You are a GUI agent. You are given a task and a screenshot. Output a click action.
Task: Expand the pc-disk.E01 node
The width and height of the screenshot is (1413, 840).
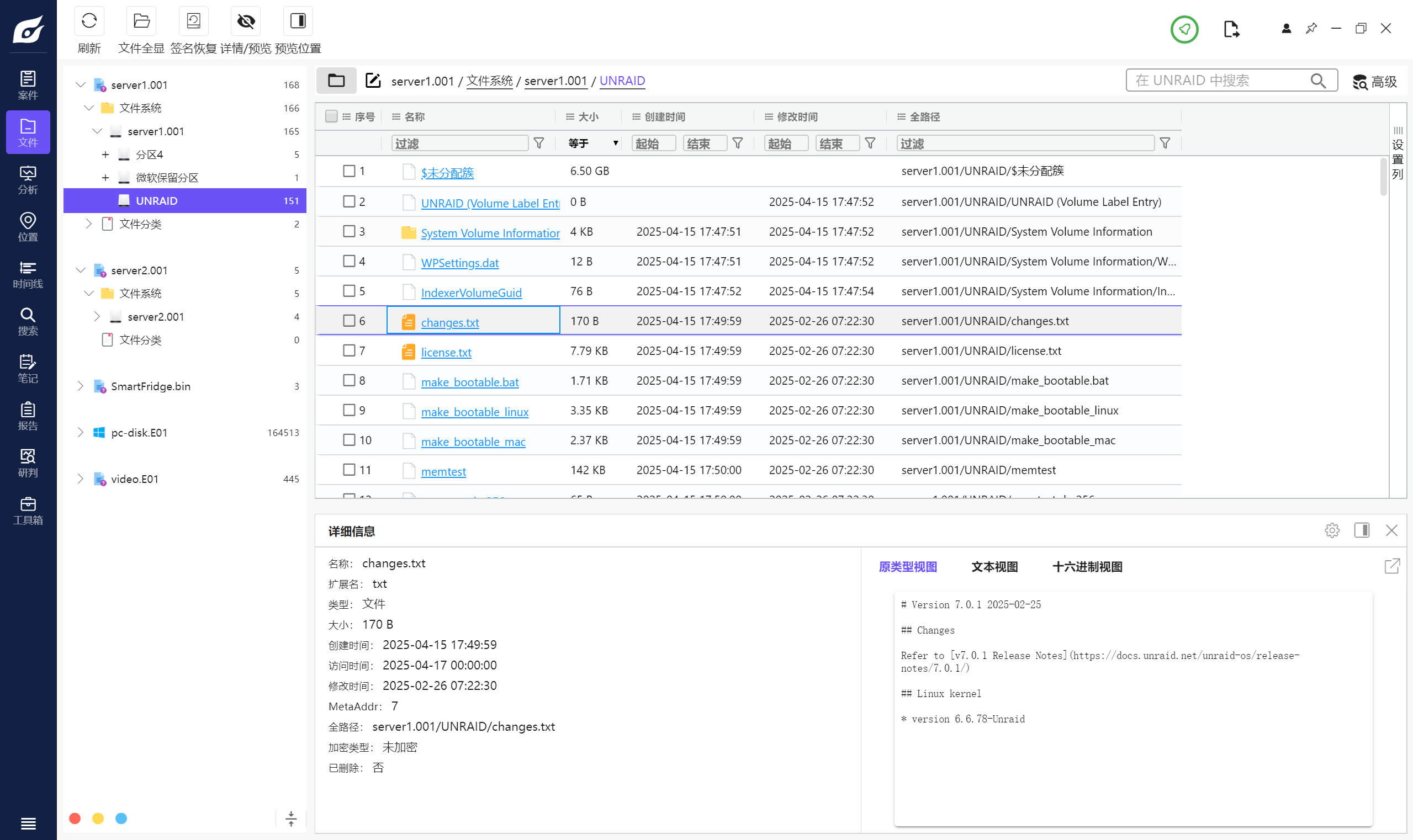(81, 433)
